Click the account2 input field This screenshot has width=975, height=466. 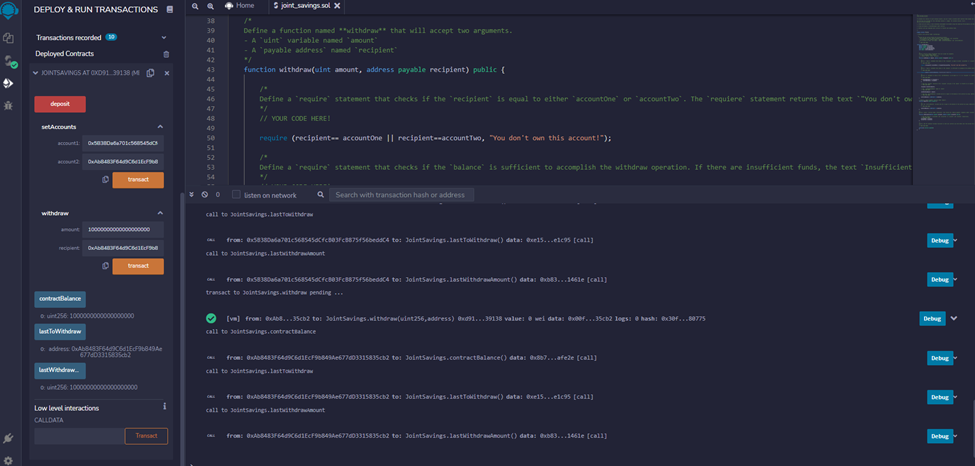coord(123,161)
